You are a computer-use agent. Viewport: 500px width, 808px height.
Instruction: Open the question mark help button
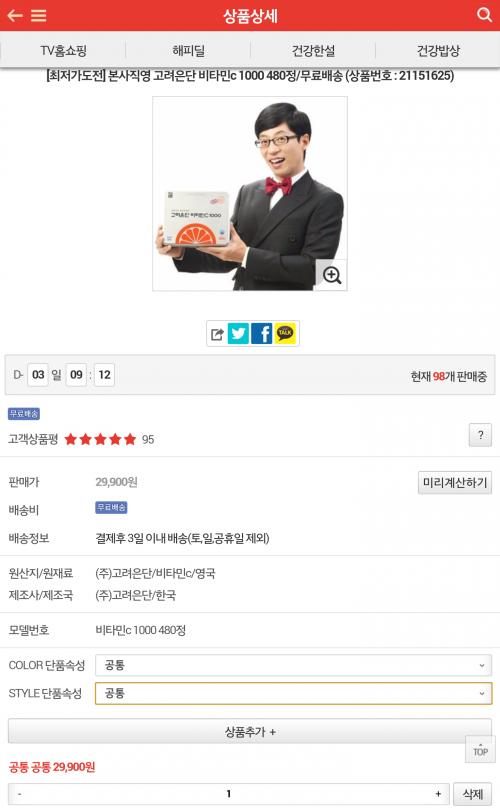click(480, 435)
